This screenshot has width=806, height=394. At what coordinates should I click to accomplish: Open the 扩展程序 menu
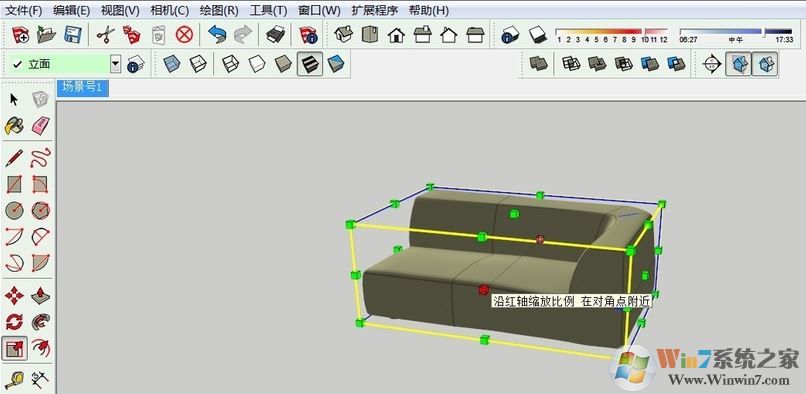tap(375, 10)
